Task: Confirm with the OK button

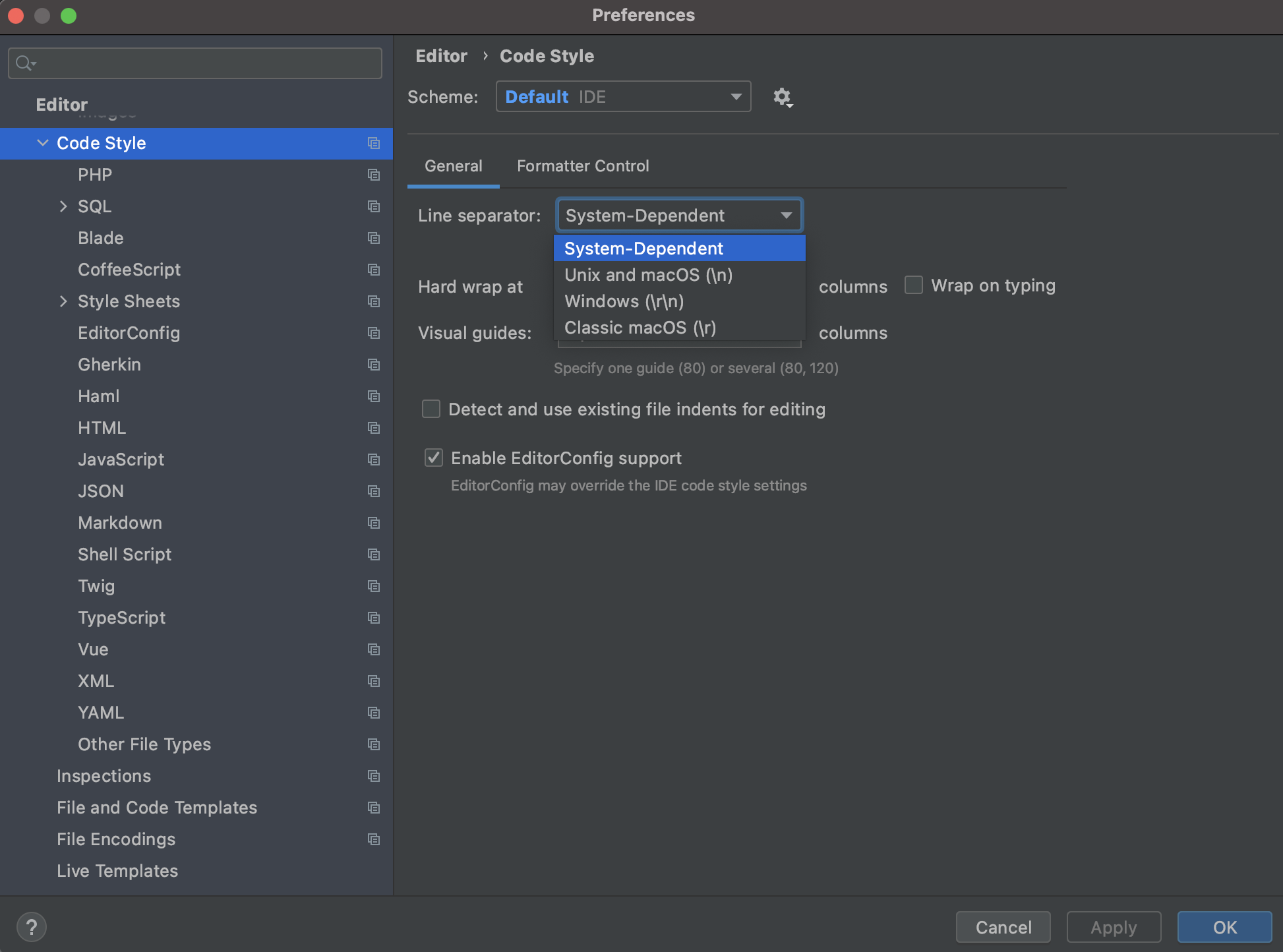Action: click(x=1224, y=927)
